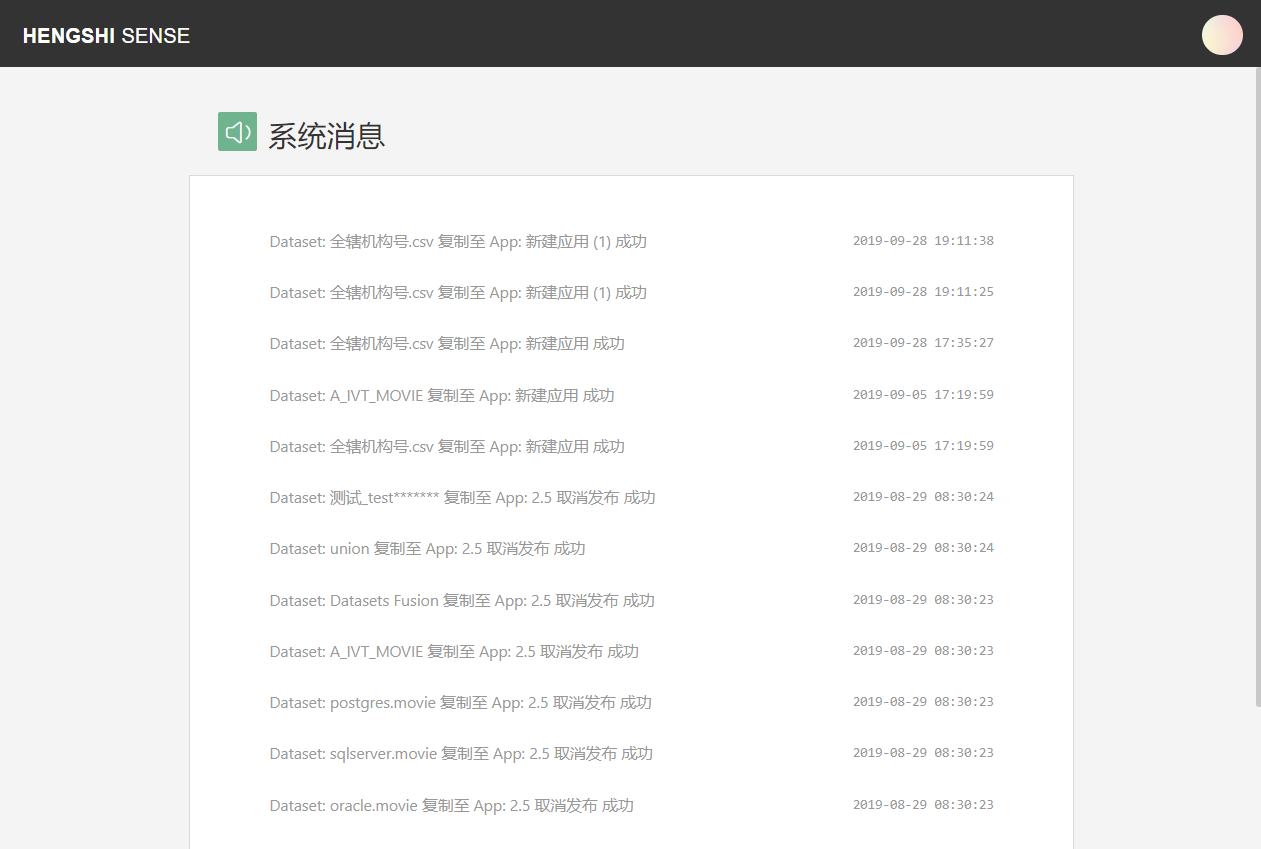Open the 全辖机构号.csv message stamped 17:35:27
Screen dimensions: 1261x849
tap(447, 343)
